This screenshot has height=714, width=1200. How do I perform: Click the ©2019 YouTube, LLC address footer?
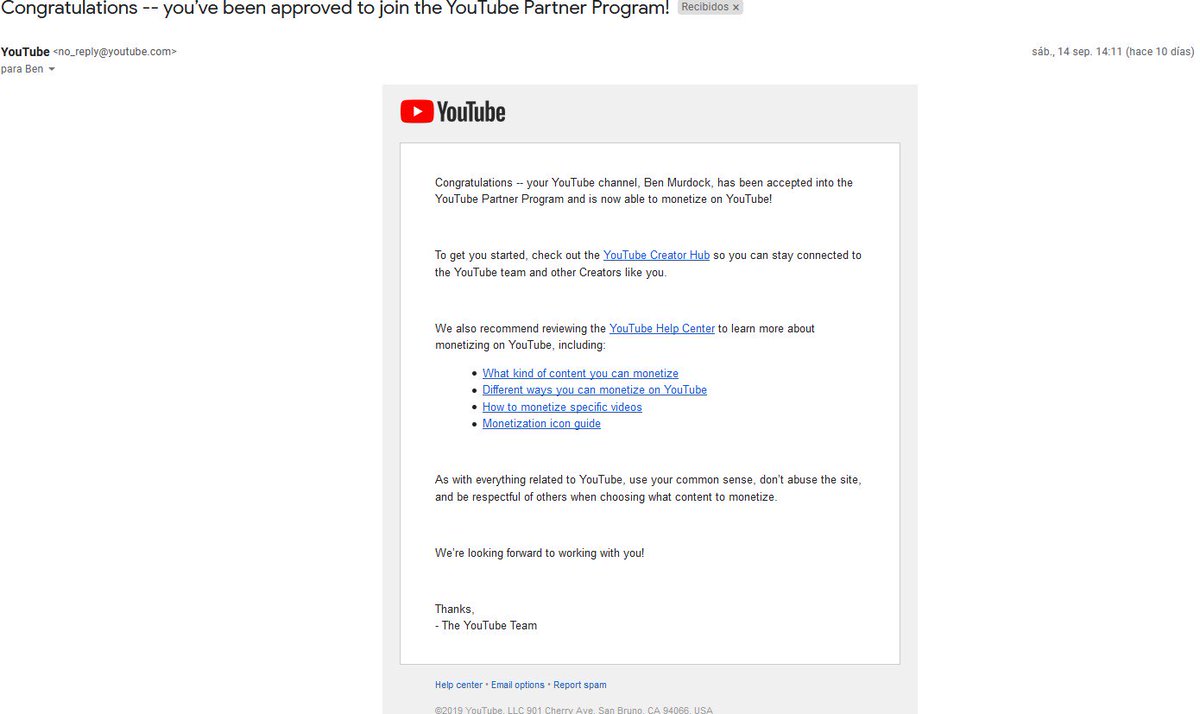pyautogui.click(x=574, y=709)
